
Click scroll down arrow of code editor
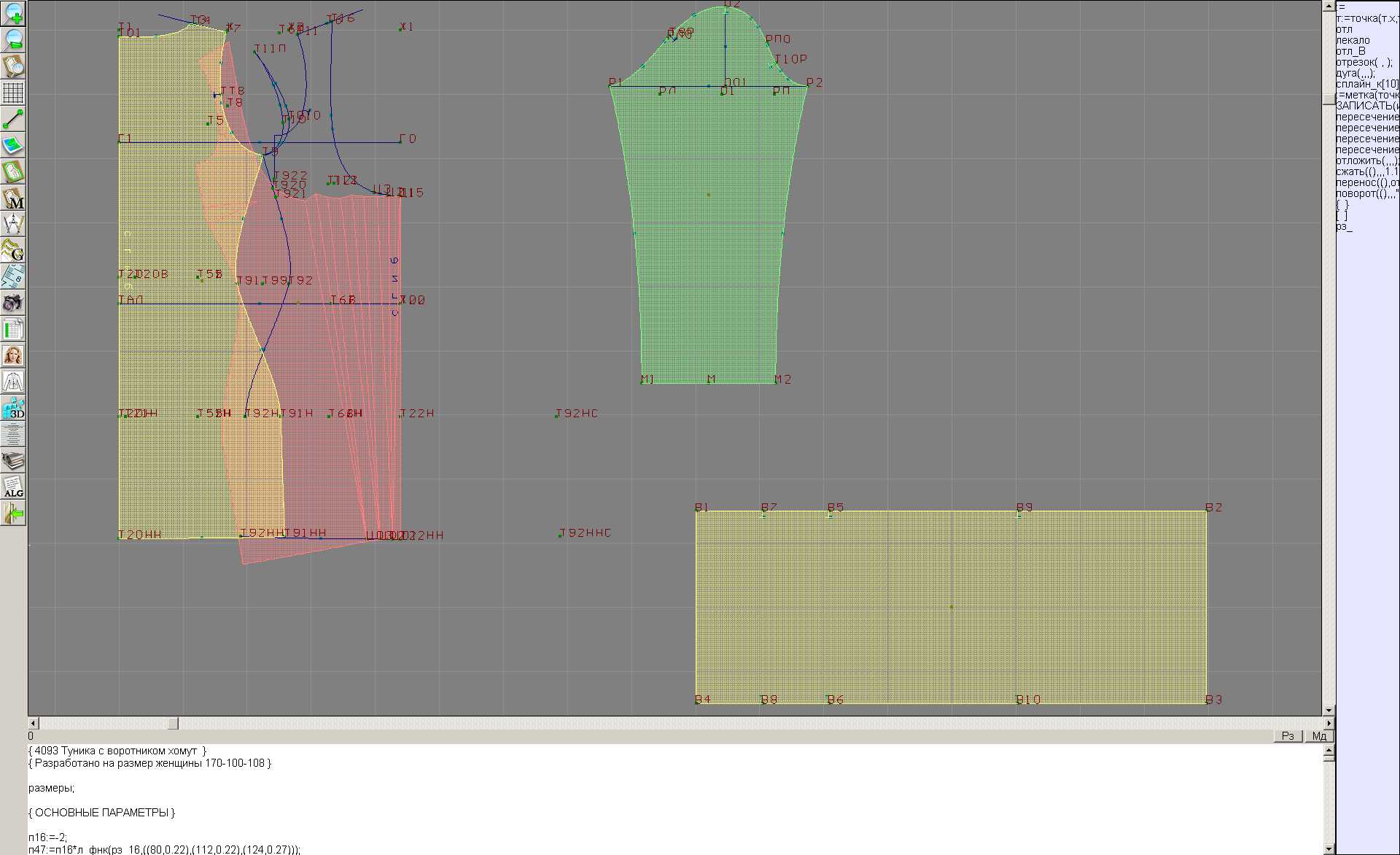pos(1329,848)
